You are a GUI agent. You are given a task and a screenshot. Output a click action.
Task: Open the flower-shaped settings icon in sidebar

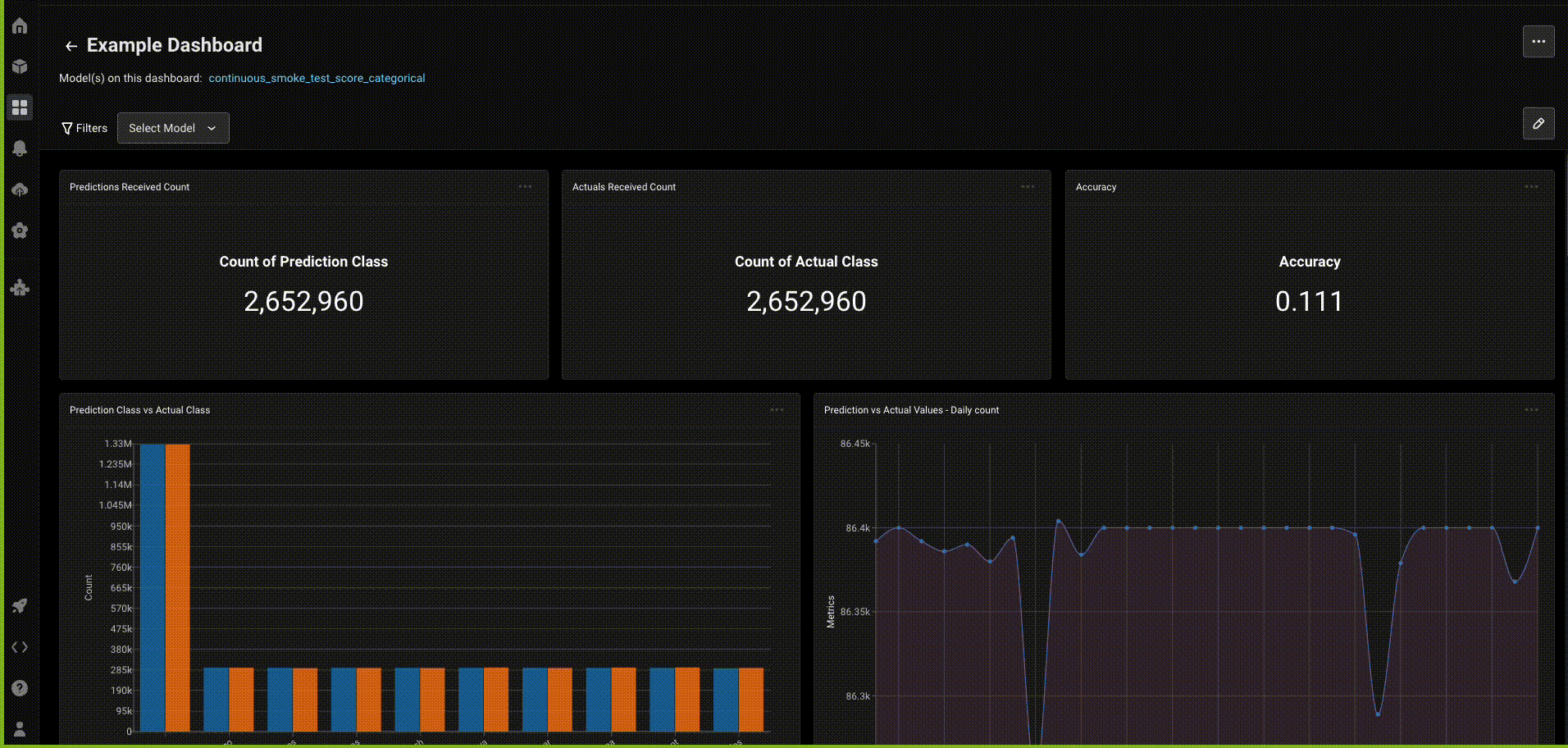tap(20, 230)
